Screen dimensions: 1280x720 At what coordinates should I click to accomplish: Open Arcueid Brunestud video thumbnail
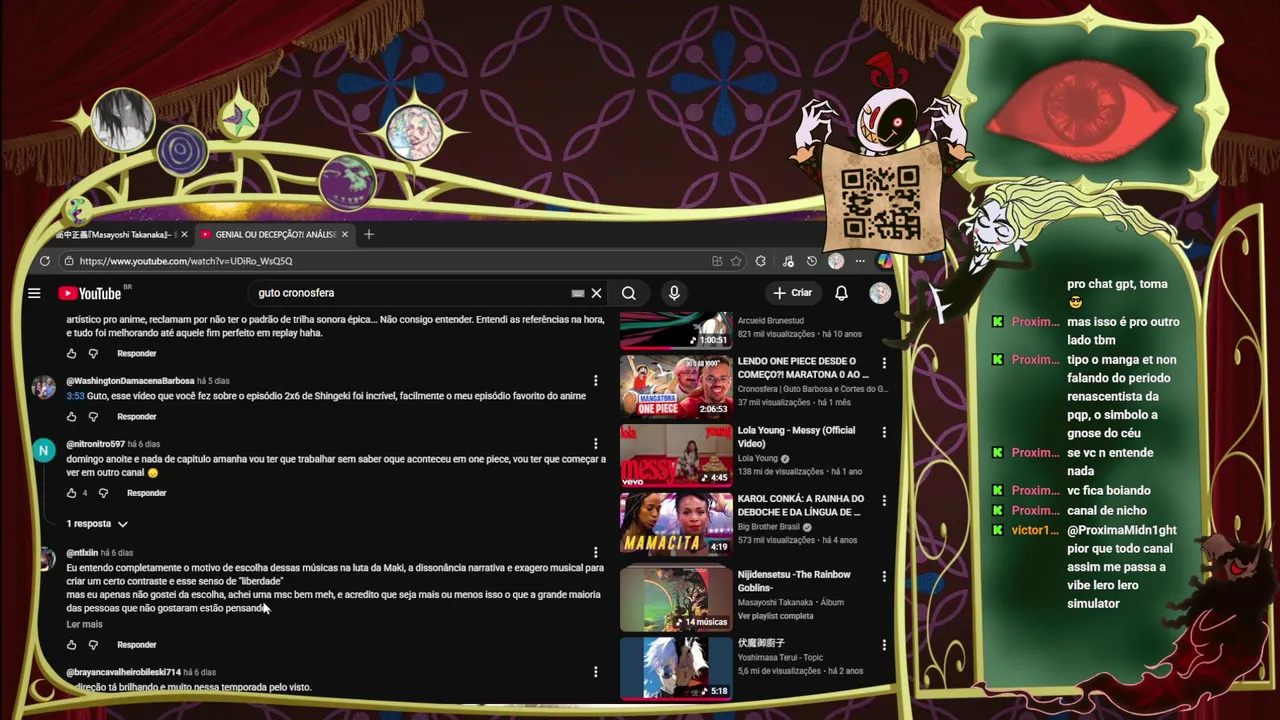click(676, 331)
